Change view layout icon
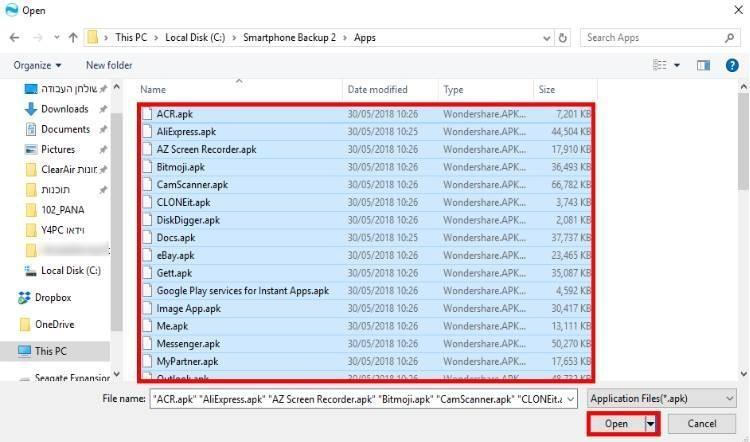Viewport: 750px width, 442px height. 660,65
